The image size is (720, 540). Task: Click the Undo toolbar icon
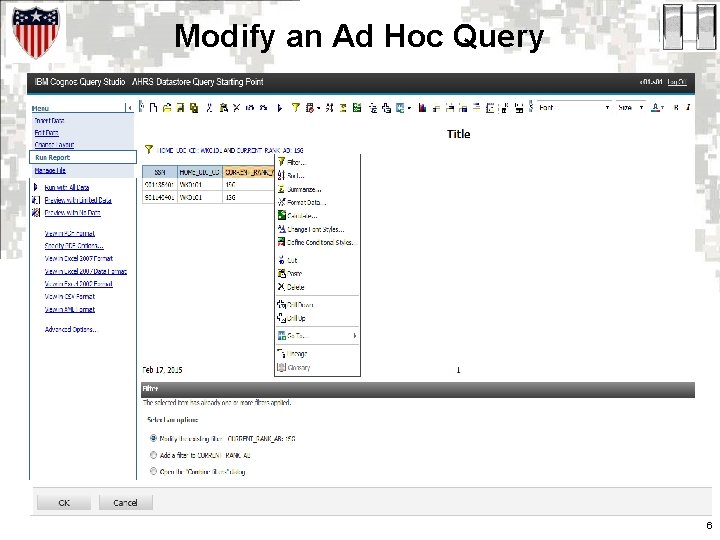point(250,108)
